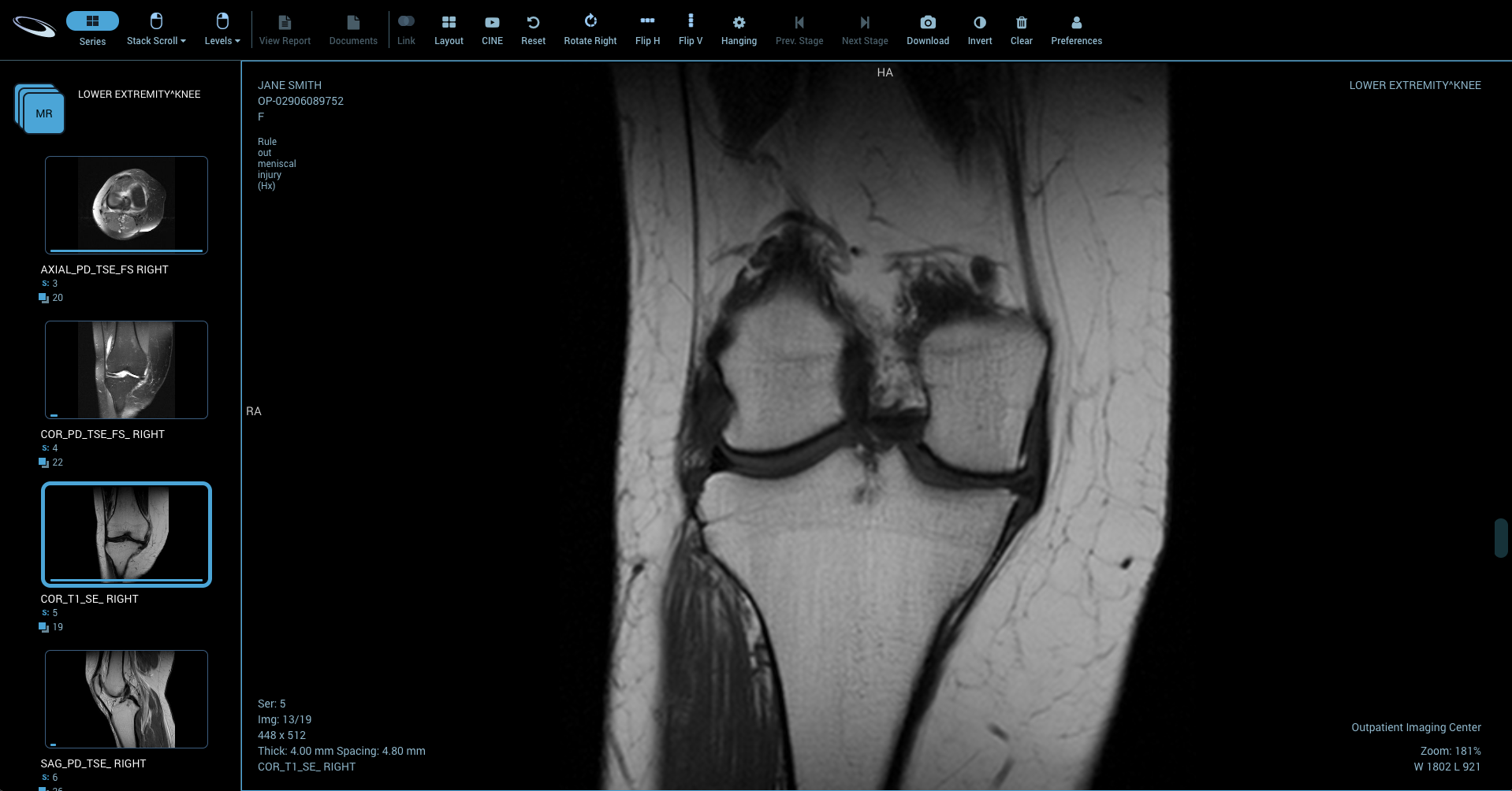Click the Download camera icon

click(928, 23)
